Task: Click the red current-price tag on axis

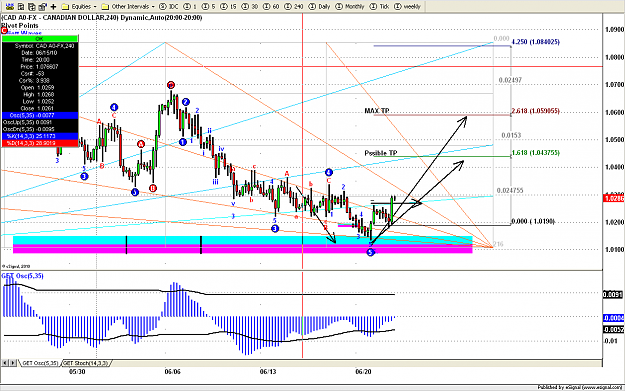Action: (614, 198)
